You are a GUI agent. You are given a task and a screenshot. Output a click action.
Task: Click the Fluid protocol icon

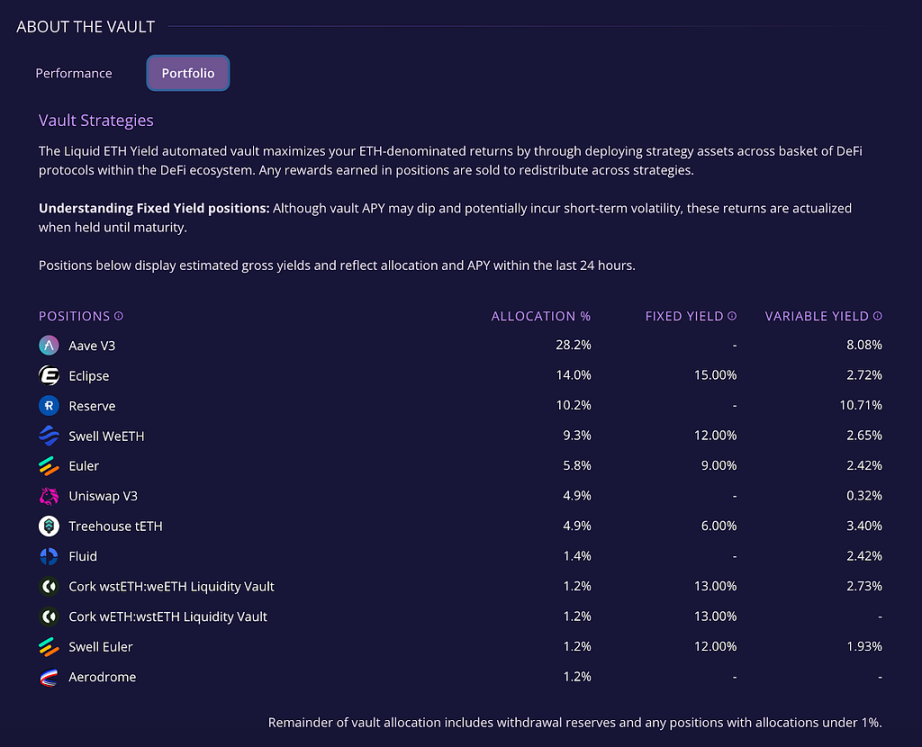point(49,556)
